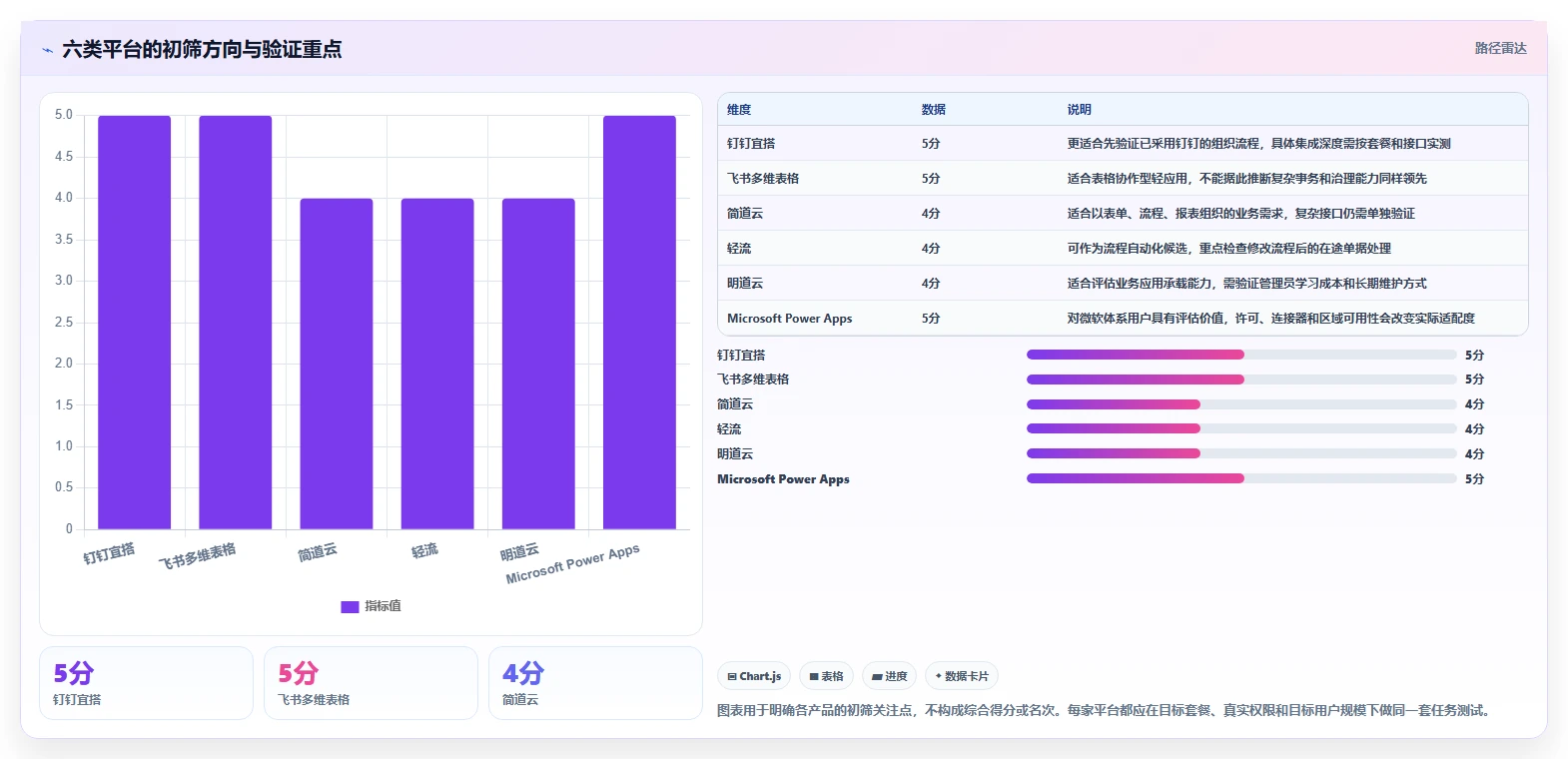Click the 5分 value beside the 钉钉宜搭 progress bar

coord(1474,356)
